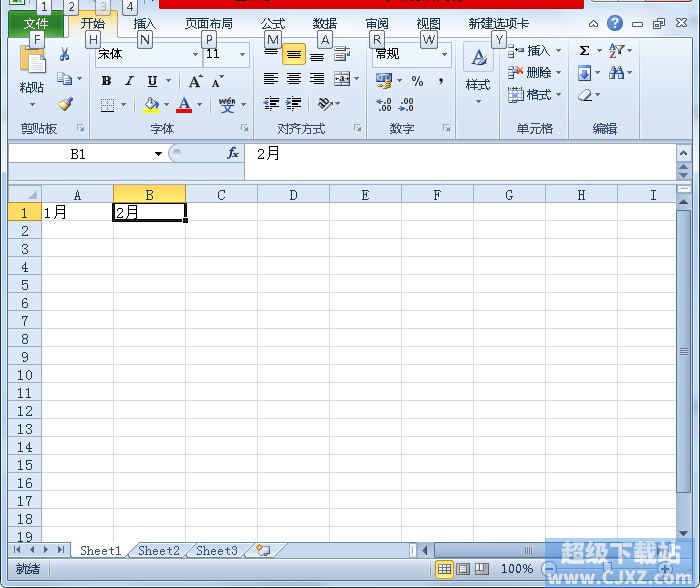Open the 文件 tab

(36, 24)
